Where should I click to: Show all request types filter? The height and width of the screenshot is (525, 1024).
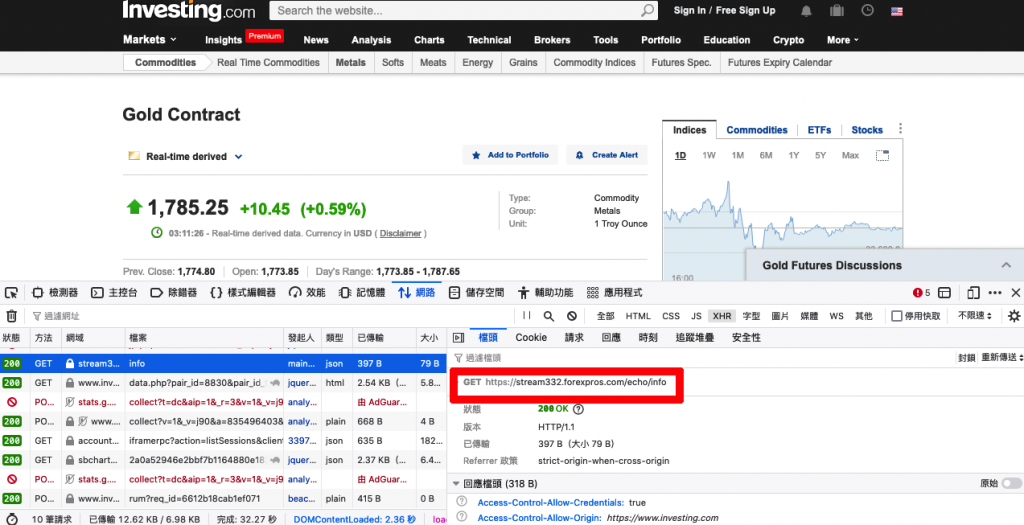[x=605, y=316]
